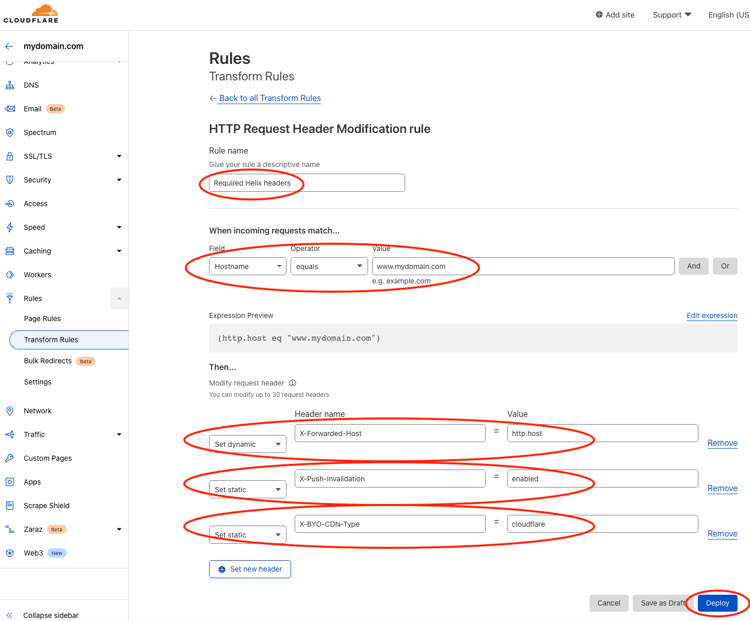
Task: Click the DNS sidebar icon
Action: [x=10, y=85]
